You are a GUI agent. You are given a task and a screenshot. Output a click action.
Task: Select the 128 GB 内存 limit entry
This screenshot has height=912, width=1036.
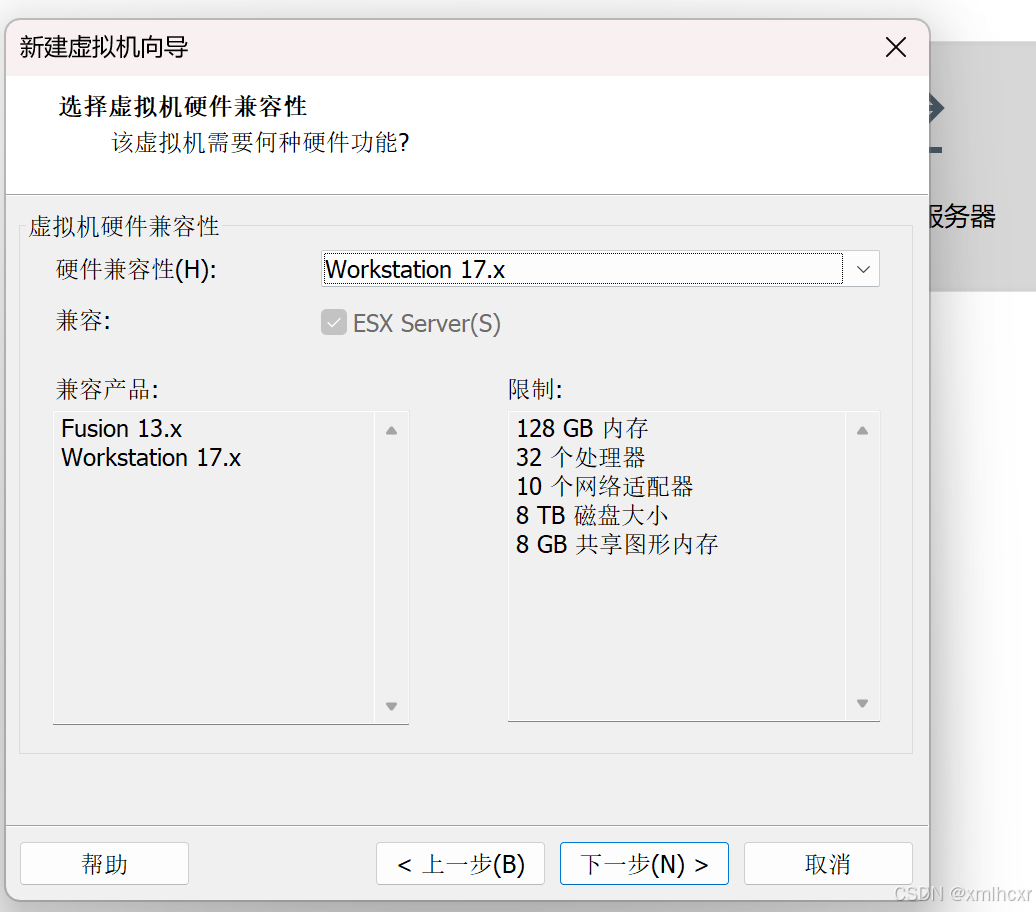pyautogui.click(x=582, y=428)
